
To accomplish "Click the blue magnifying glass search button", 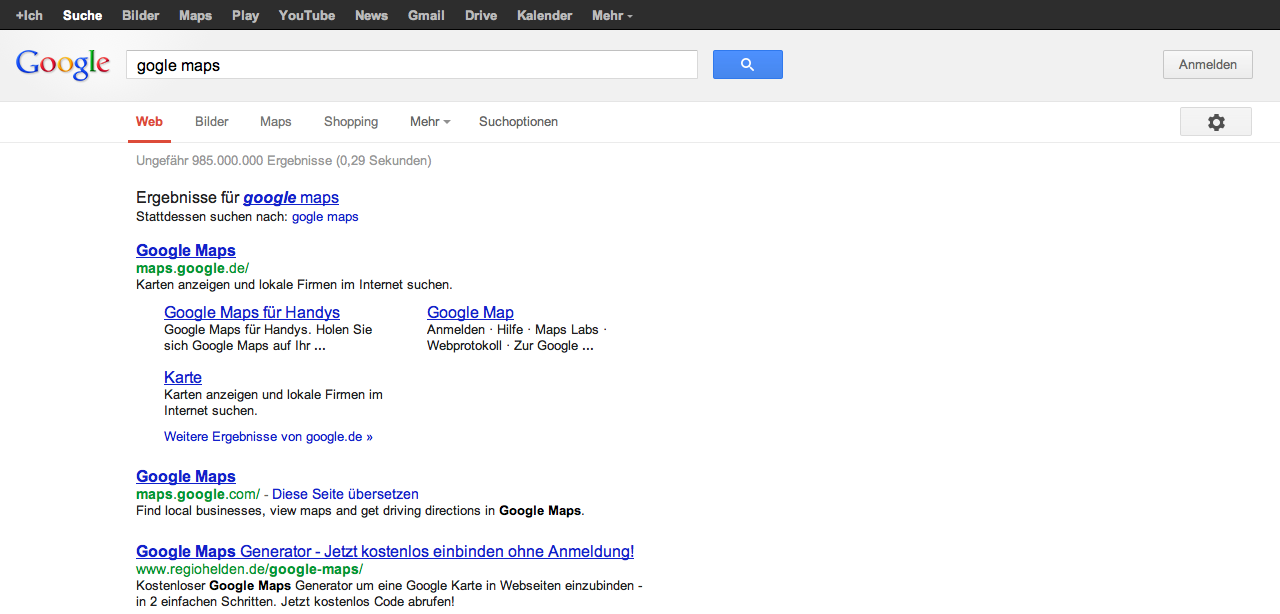I will [x=747, y=65].
